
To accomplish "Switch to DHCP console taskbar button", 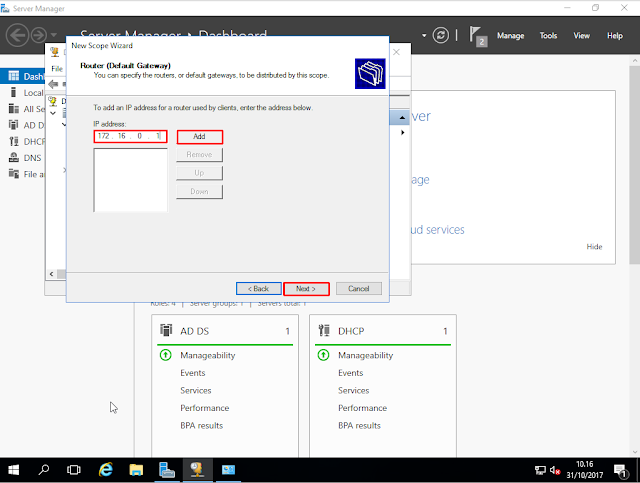I will [x=197, y=470].
